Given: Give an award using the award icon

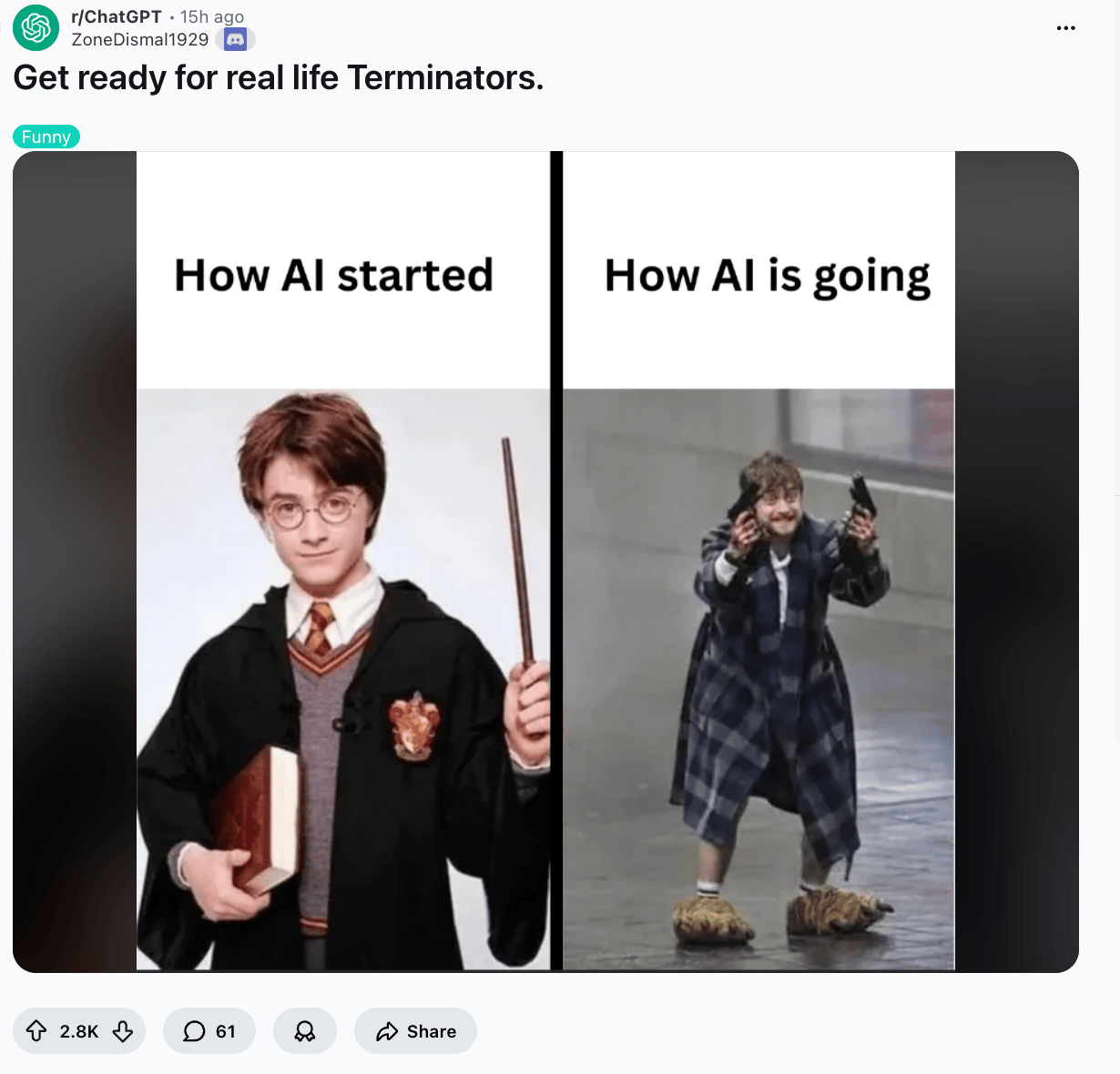Looking at the screenshot, I should click(x=305, y=1031).
